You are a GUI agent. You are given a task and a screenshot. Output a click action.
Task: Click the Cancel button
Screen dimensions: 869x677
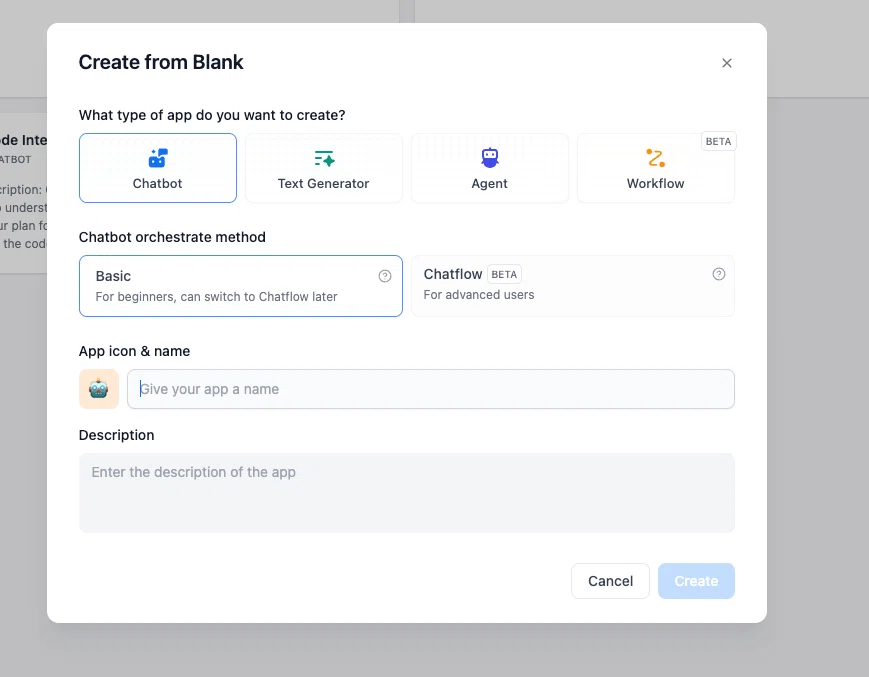click(x=610, y=581)
